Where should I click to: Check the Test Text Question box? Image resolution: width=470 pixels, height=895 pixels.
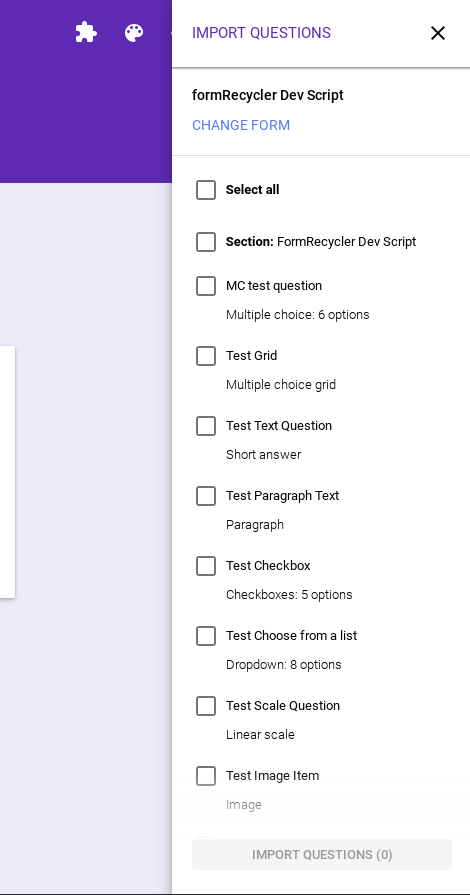click(x=206, y=426)
